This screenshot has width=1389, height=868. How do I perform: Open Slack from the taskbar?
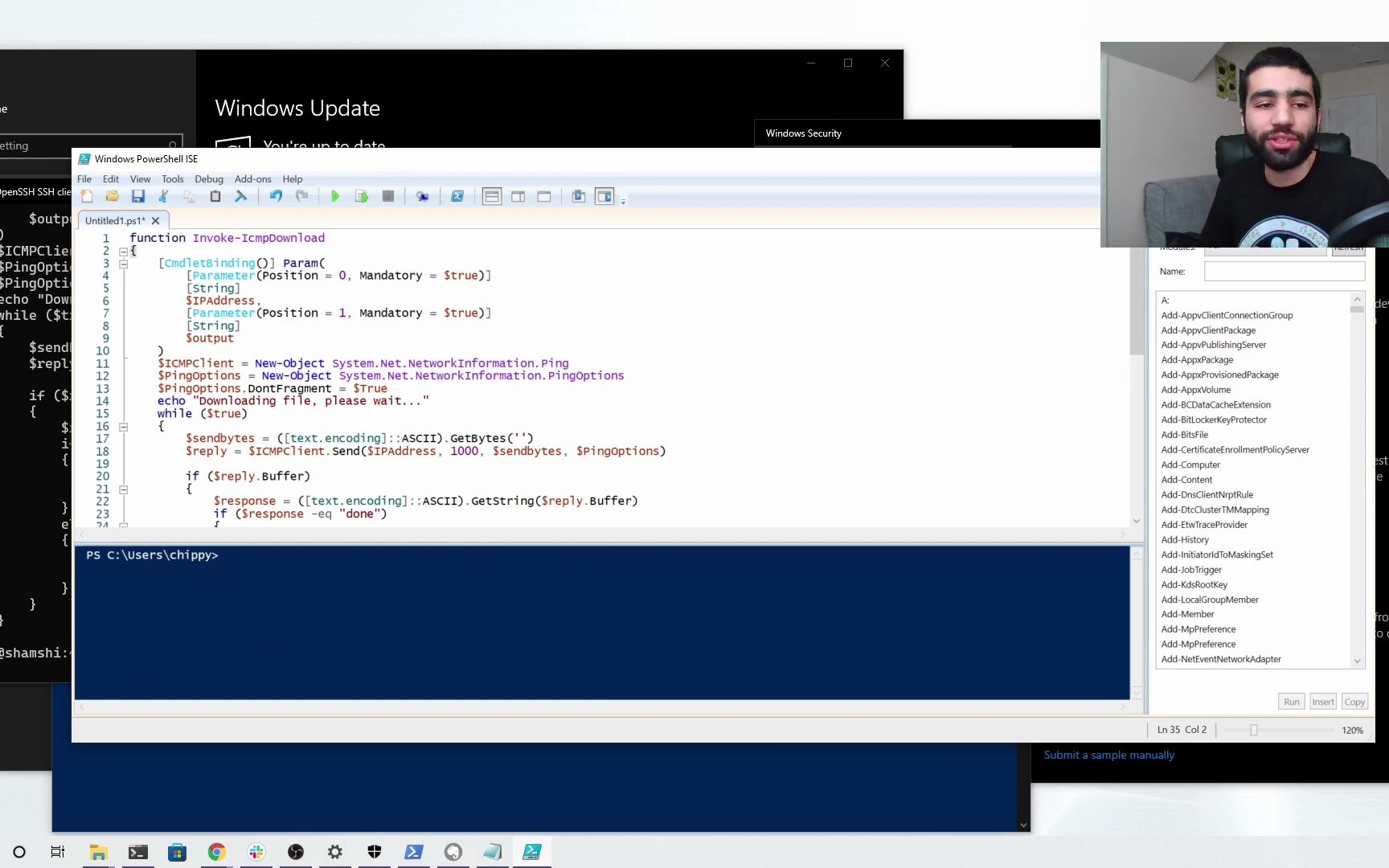256,852
